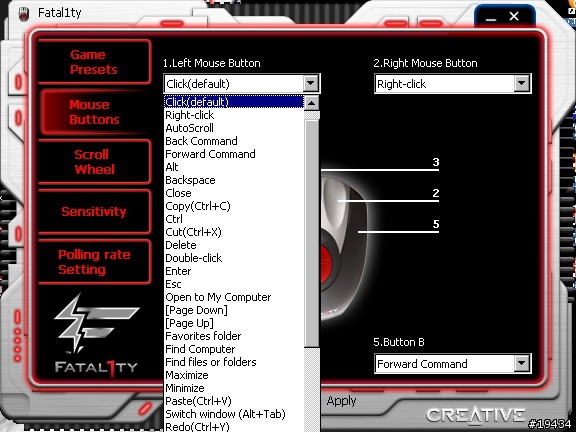This screenshot has height=432, width=576.
Task: Click the Fatal1ty lightning logo
Action: point(96,323)
